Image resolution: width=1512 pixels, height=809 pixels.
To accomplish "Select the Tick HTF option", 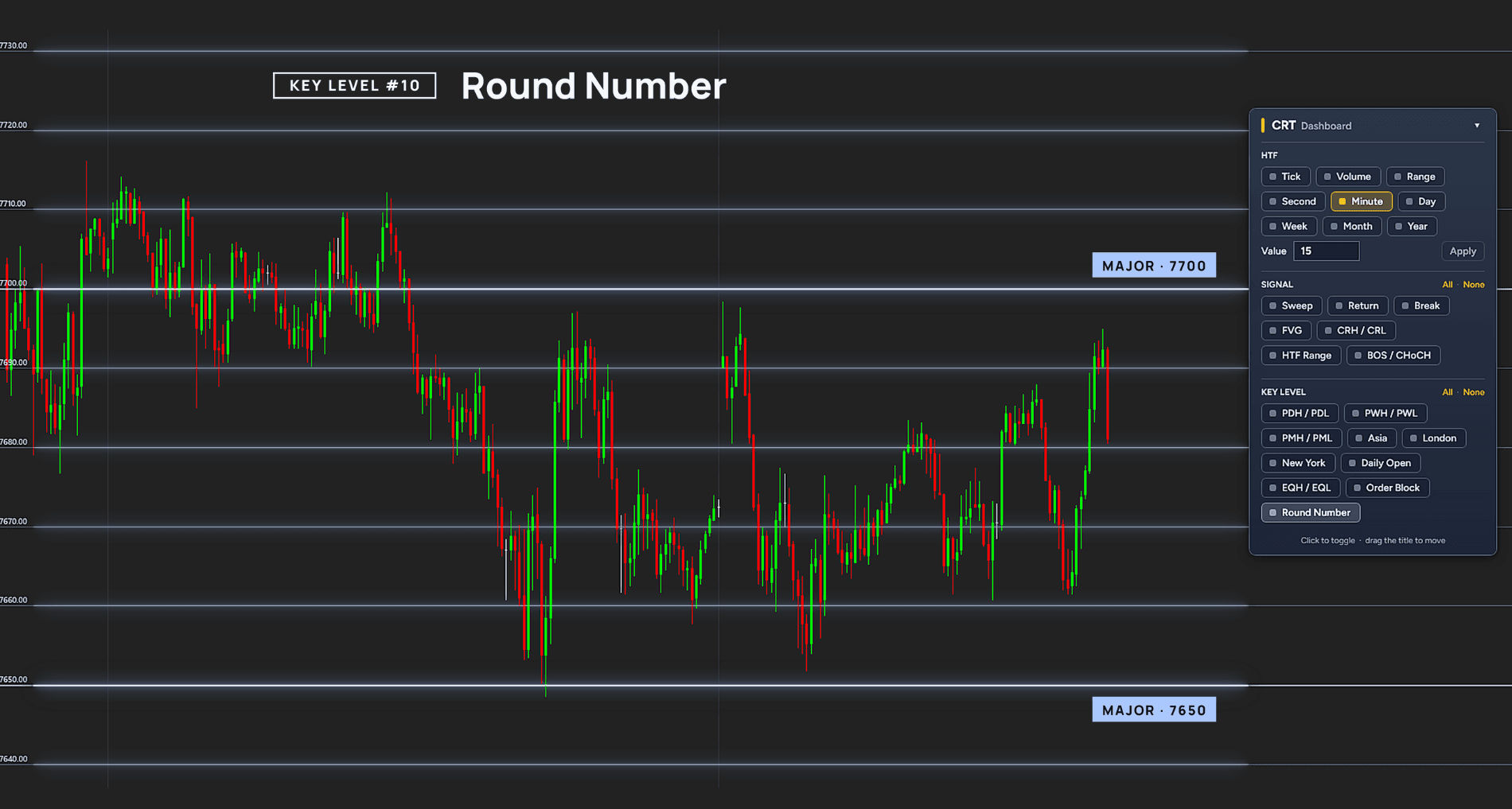I will click(x=1285, y=177).
